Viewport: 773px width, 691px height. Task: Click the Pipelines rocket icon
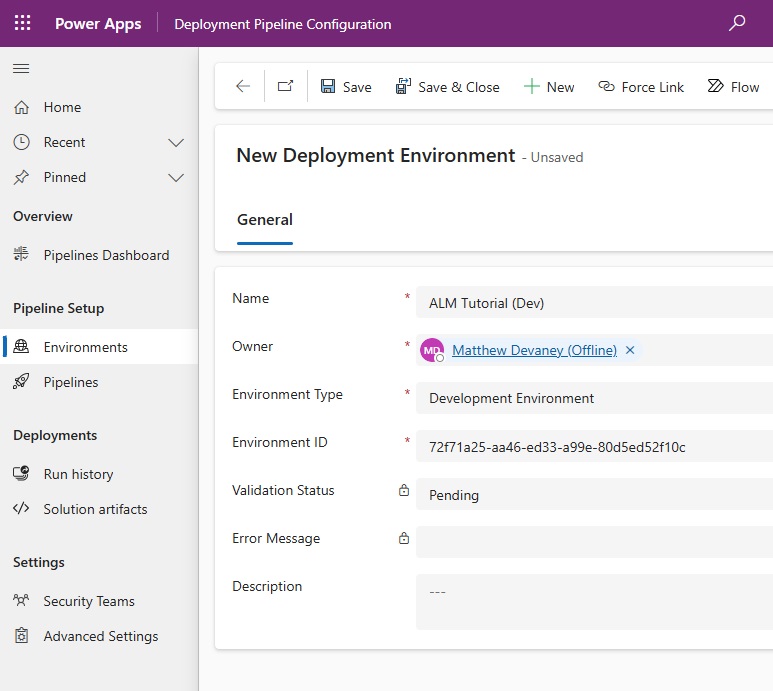coord(21,381)
